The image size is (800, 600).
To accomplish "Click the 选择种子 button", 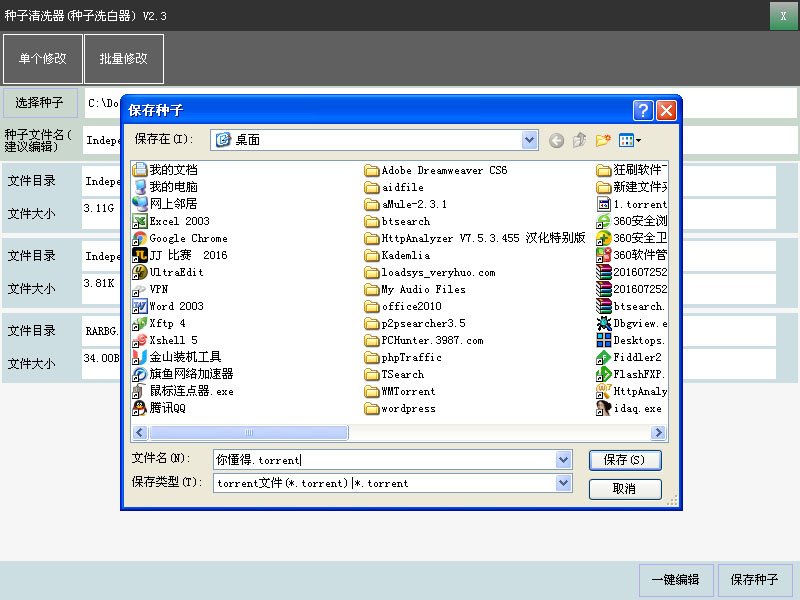I will point(40,103).
